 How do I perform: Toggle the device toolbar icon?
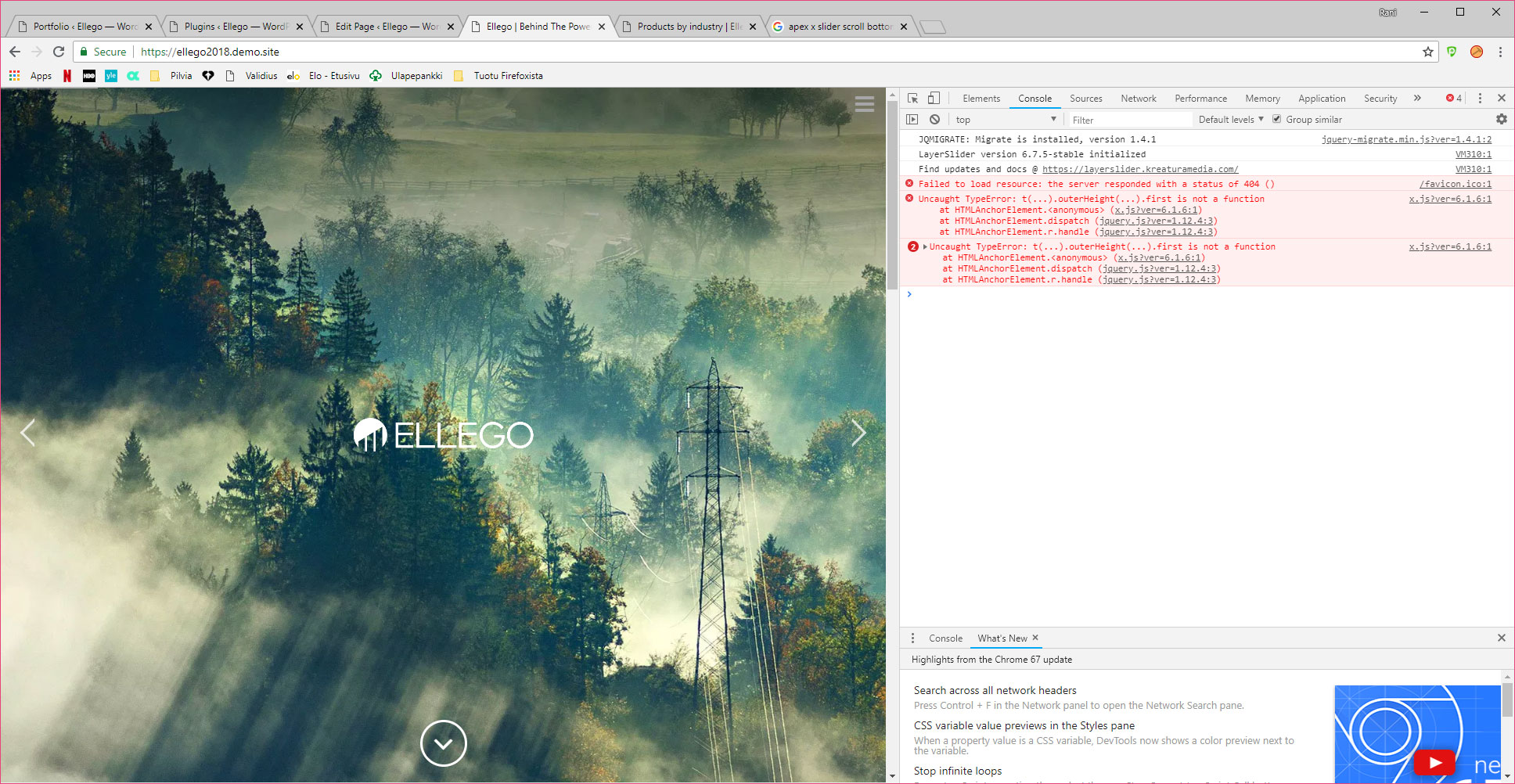click(934, 98)
